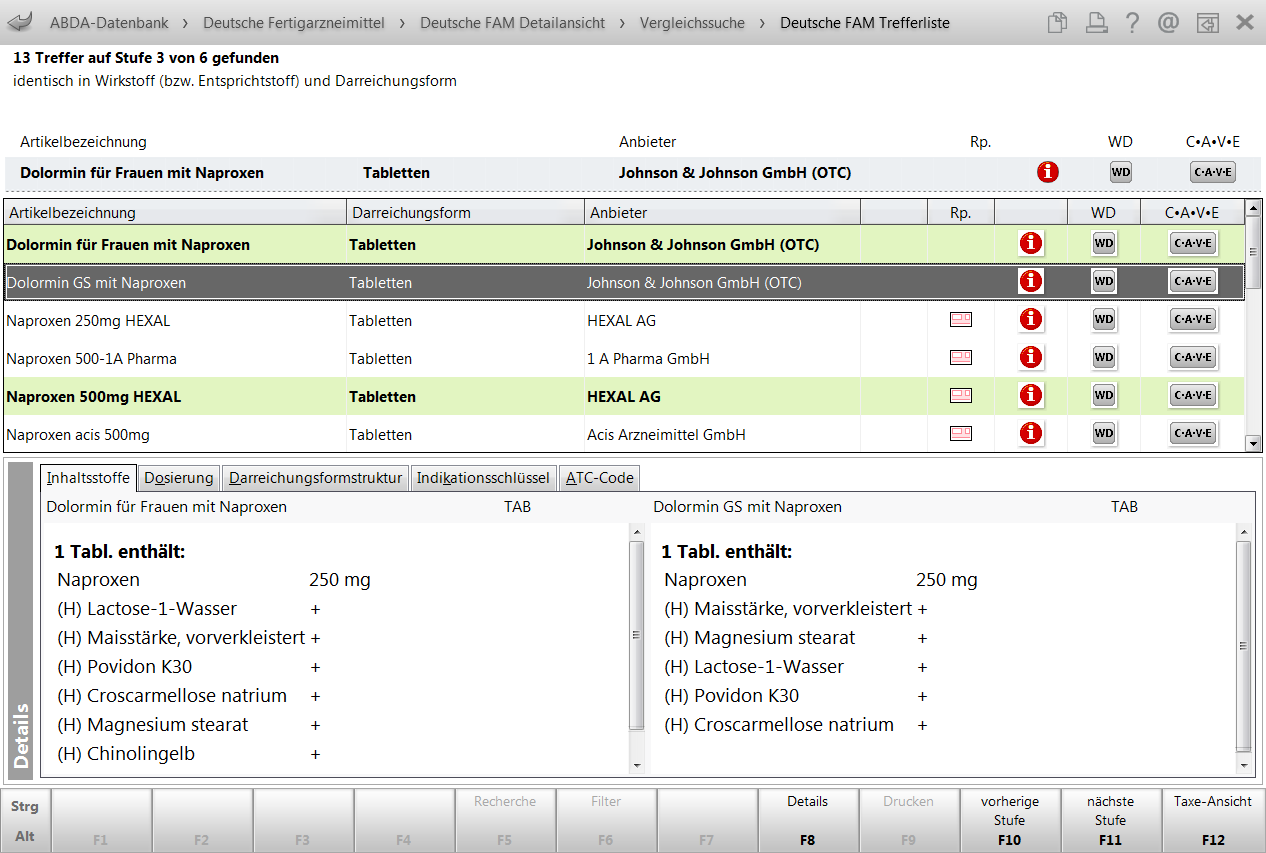Screen dimensions: 1266x853
Task: Click WD icon for Naproxen acis 500mg
Action: pyautogui.click(x=1103, y=434)
